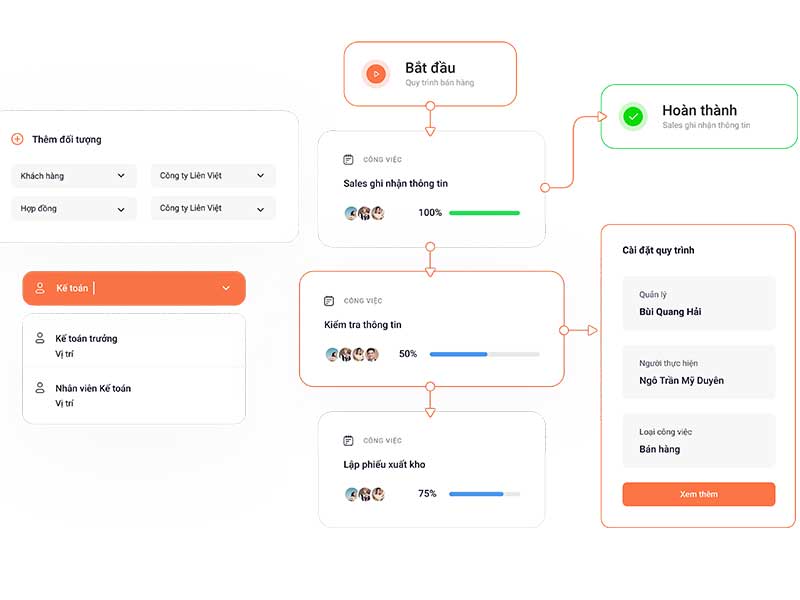Click task icon above Sales ghi nhận thông tin

click(348, 160)
